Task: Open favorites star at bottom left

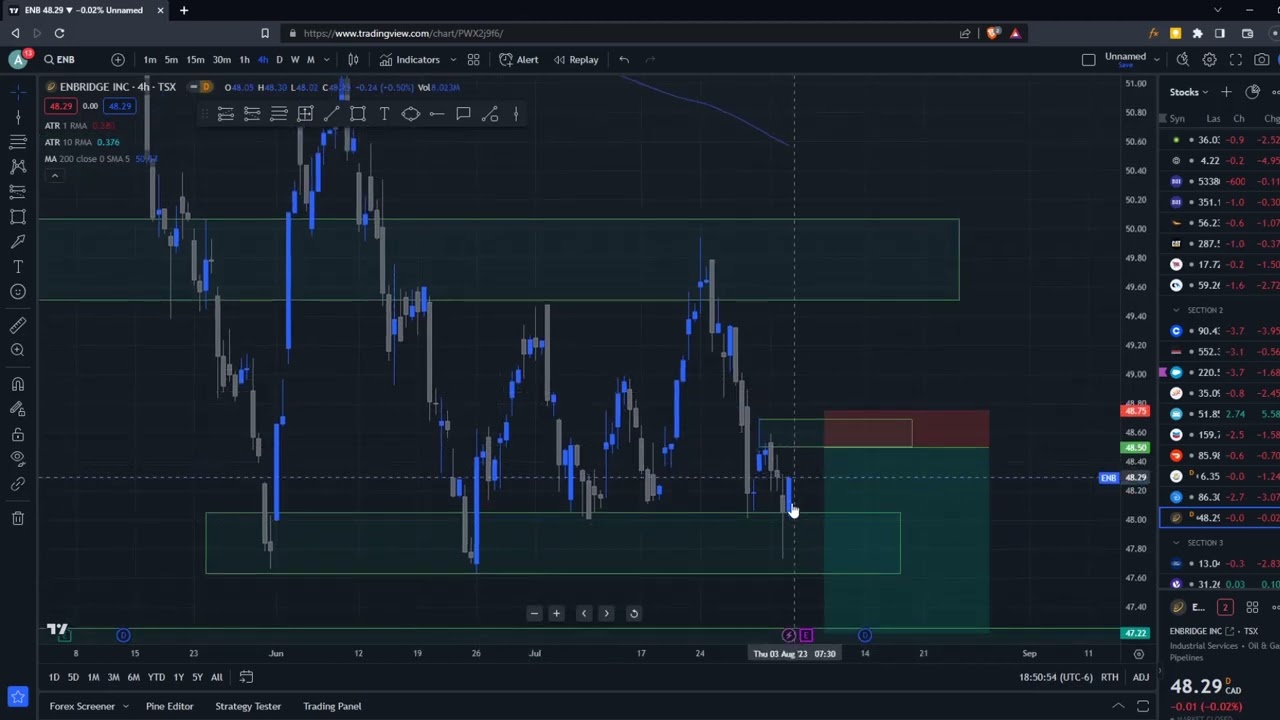Action: [x=18, y=696]
